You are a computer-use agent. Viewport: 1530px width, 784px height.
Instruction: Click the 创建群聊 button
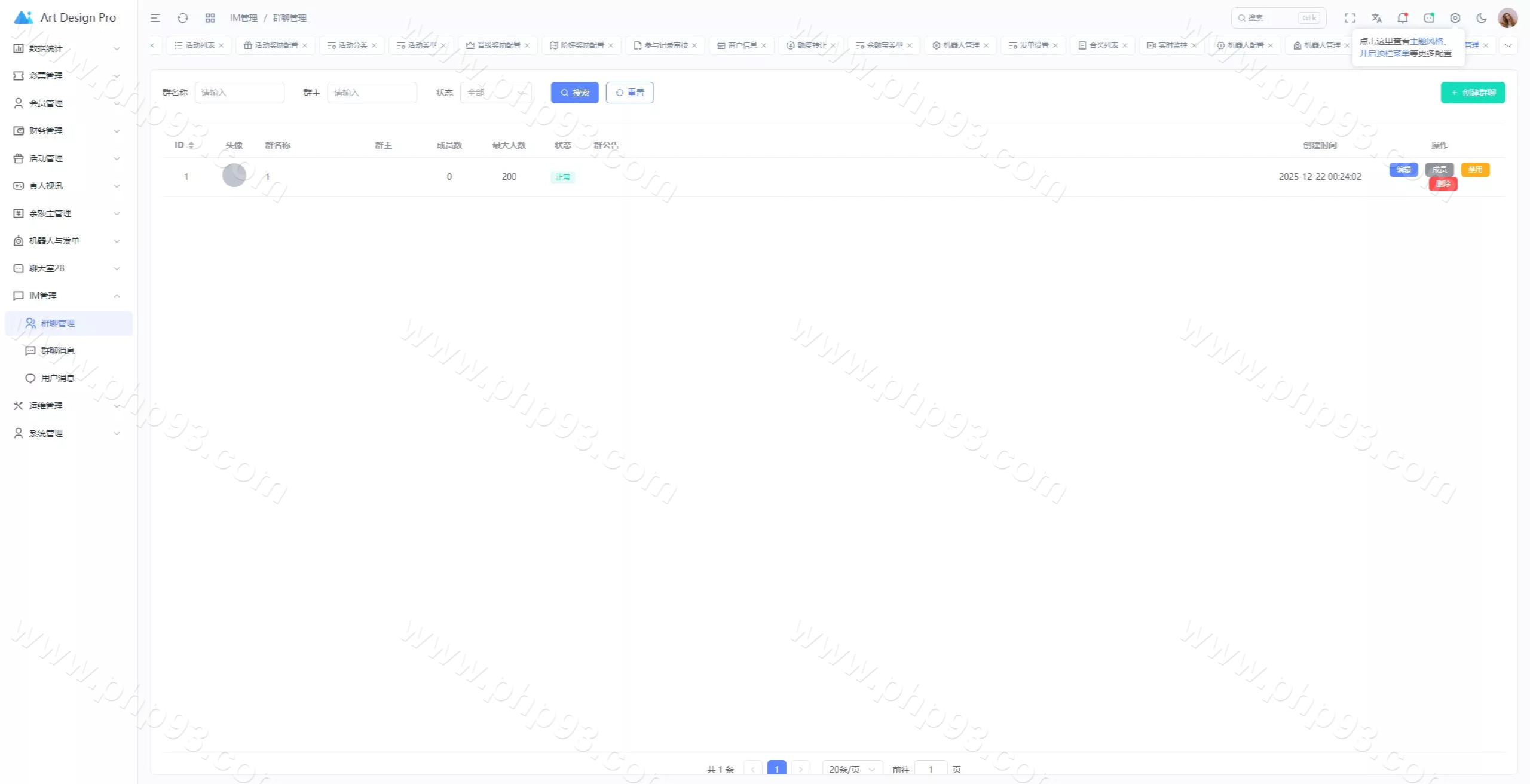point(1473,93)
